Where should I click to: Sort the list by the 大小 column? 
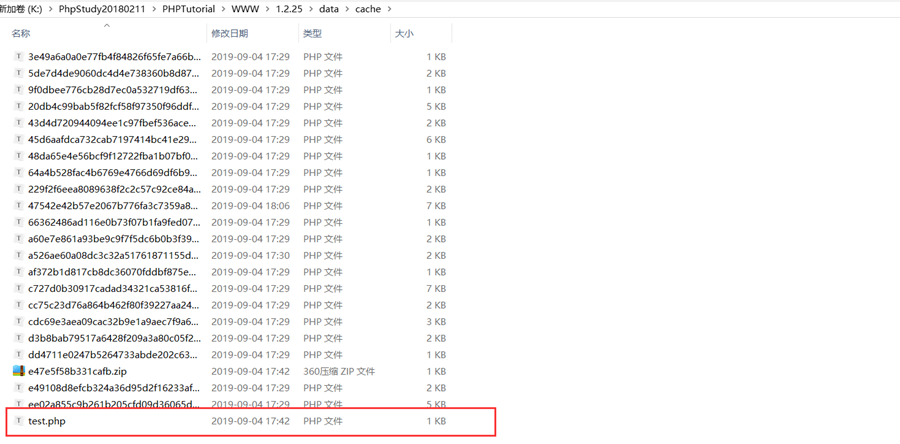(x=404, y=34)
